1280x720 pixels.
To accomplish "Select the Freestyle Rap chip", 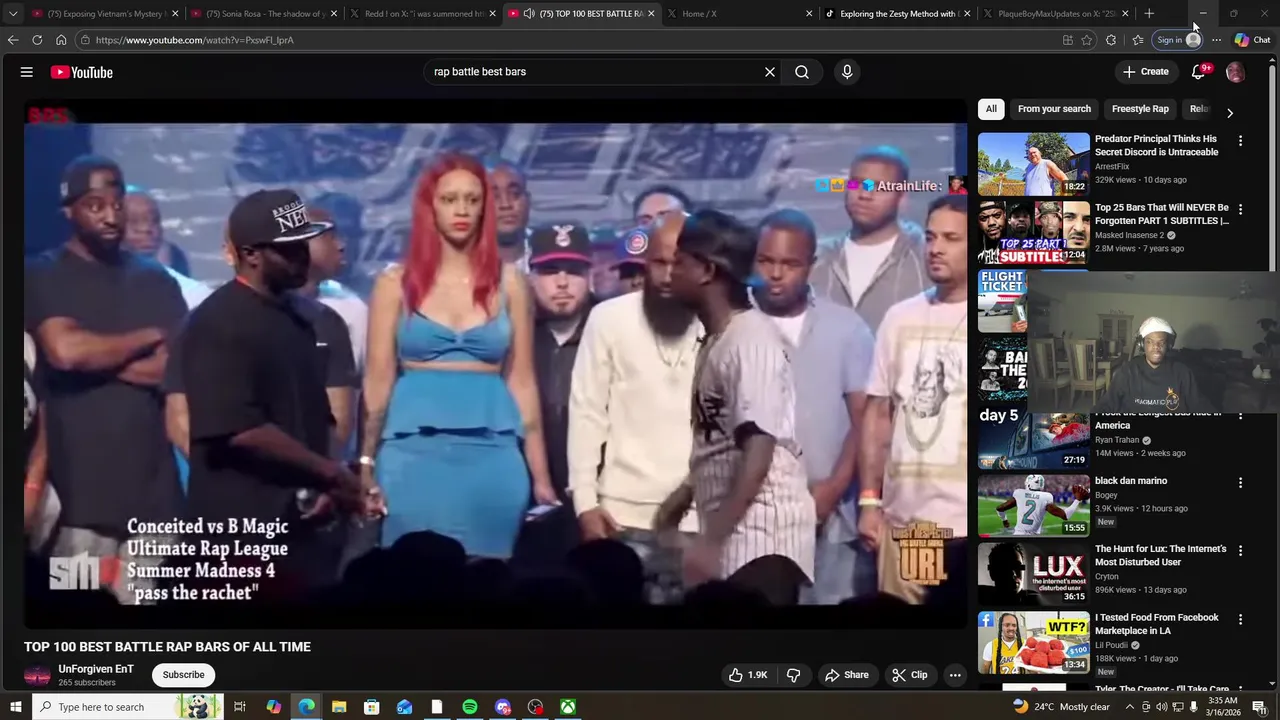I will click(x=1140, y=109).
